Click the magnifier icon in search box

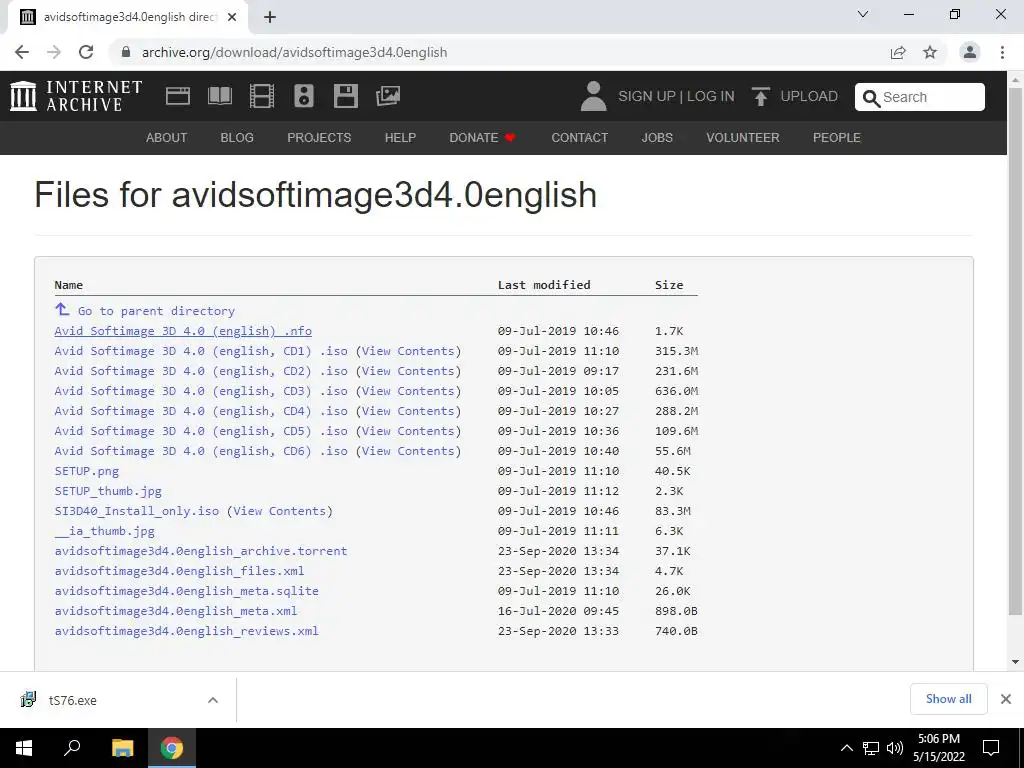click(871, 98)
